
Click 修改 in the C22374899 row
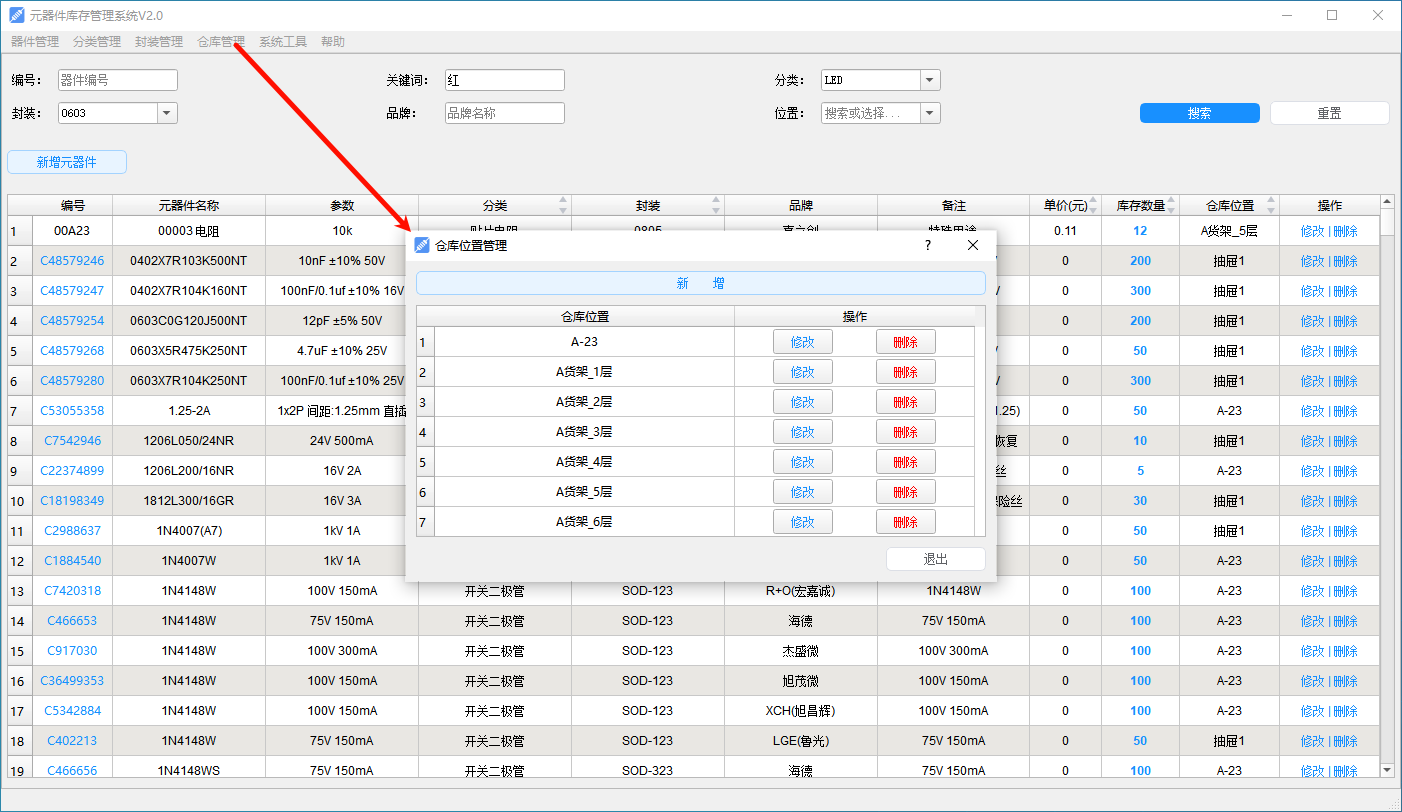[x=1312, y=471]
